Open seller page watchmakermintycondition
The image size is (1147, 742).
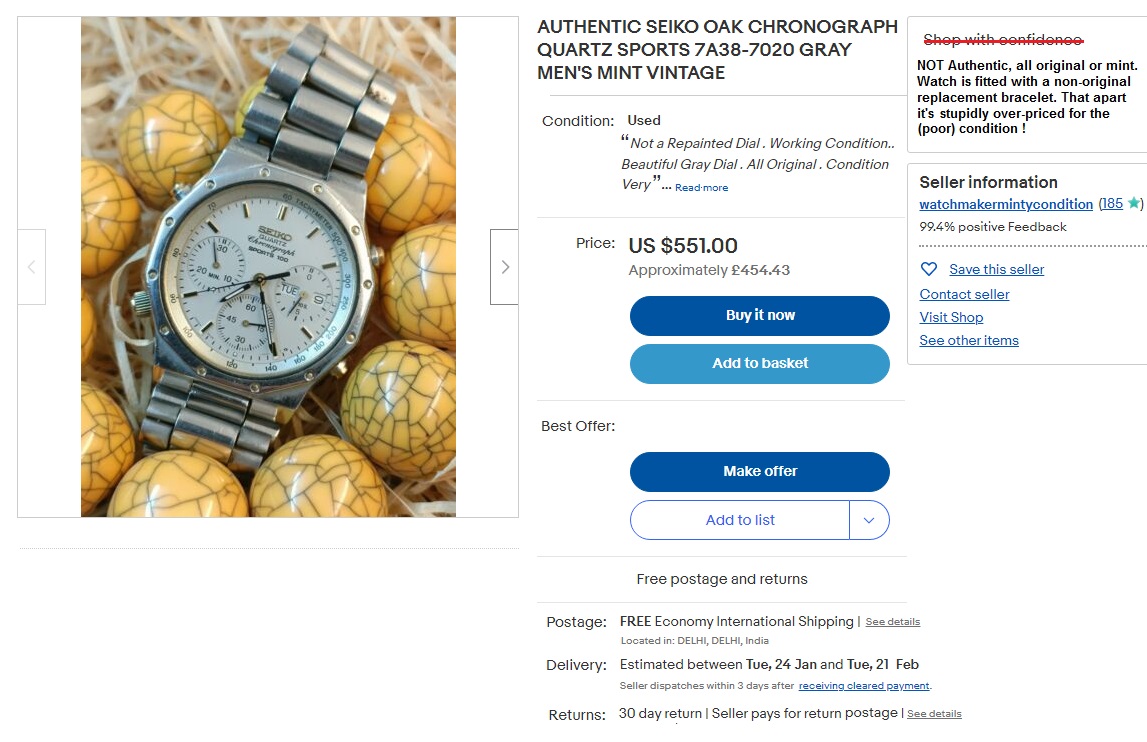pyautogui.click(x=1005, y=204)
